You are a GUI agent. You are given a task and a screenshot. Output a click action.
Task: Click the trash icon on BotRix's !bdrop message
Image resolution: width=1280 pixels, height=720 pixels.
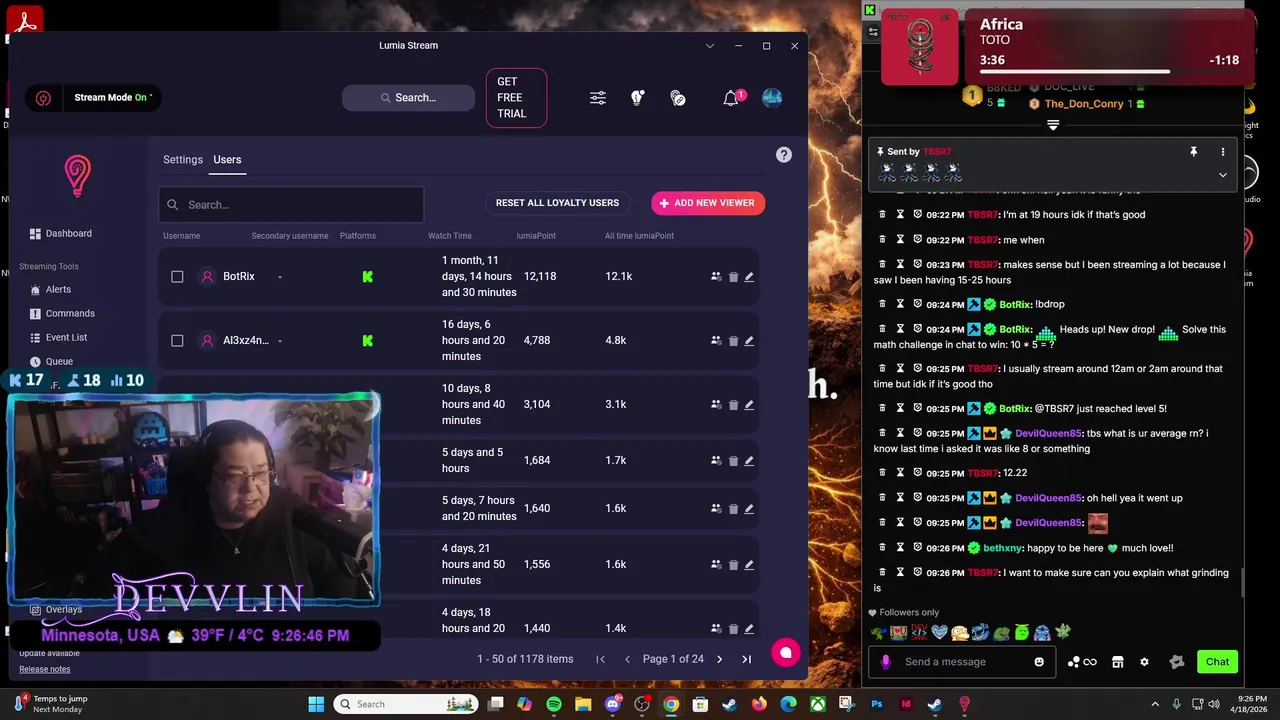click(883, 304)
